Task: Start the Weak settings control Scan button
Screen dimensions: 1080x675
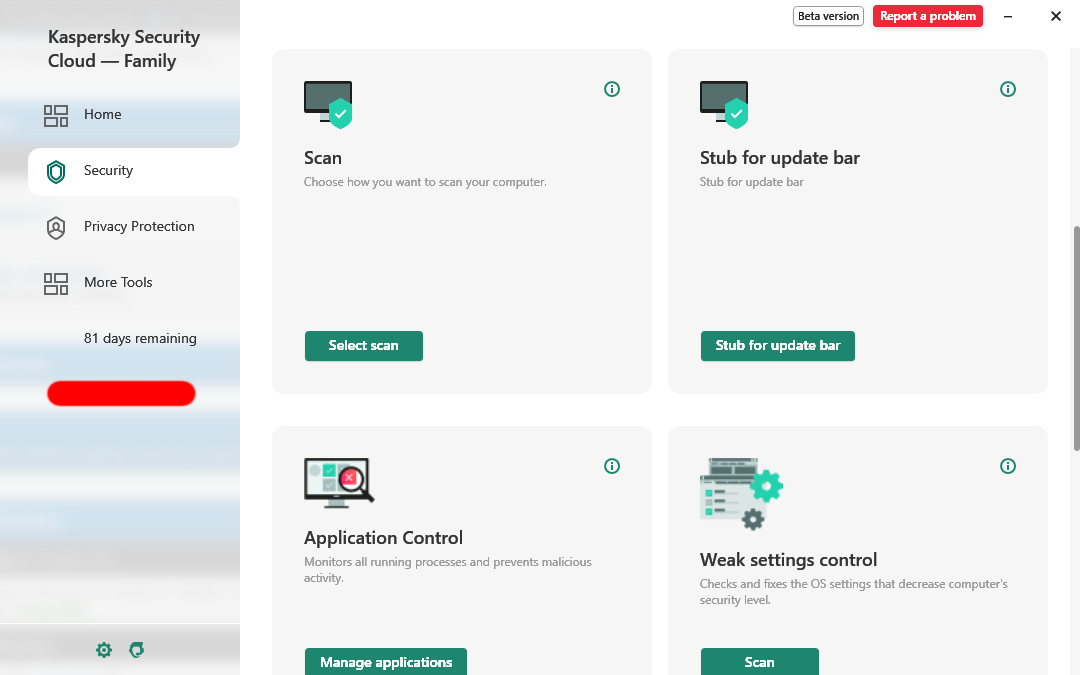Action: (760, 662)
